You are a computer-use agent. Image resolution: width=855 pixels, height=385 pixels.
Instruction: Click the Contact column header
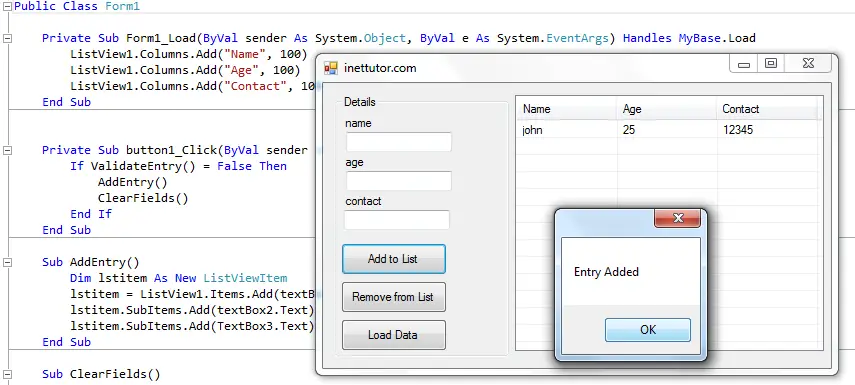pos(767,109)
